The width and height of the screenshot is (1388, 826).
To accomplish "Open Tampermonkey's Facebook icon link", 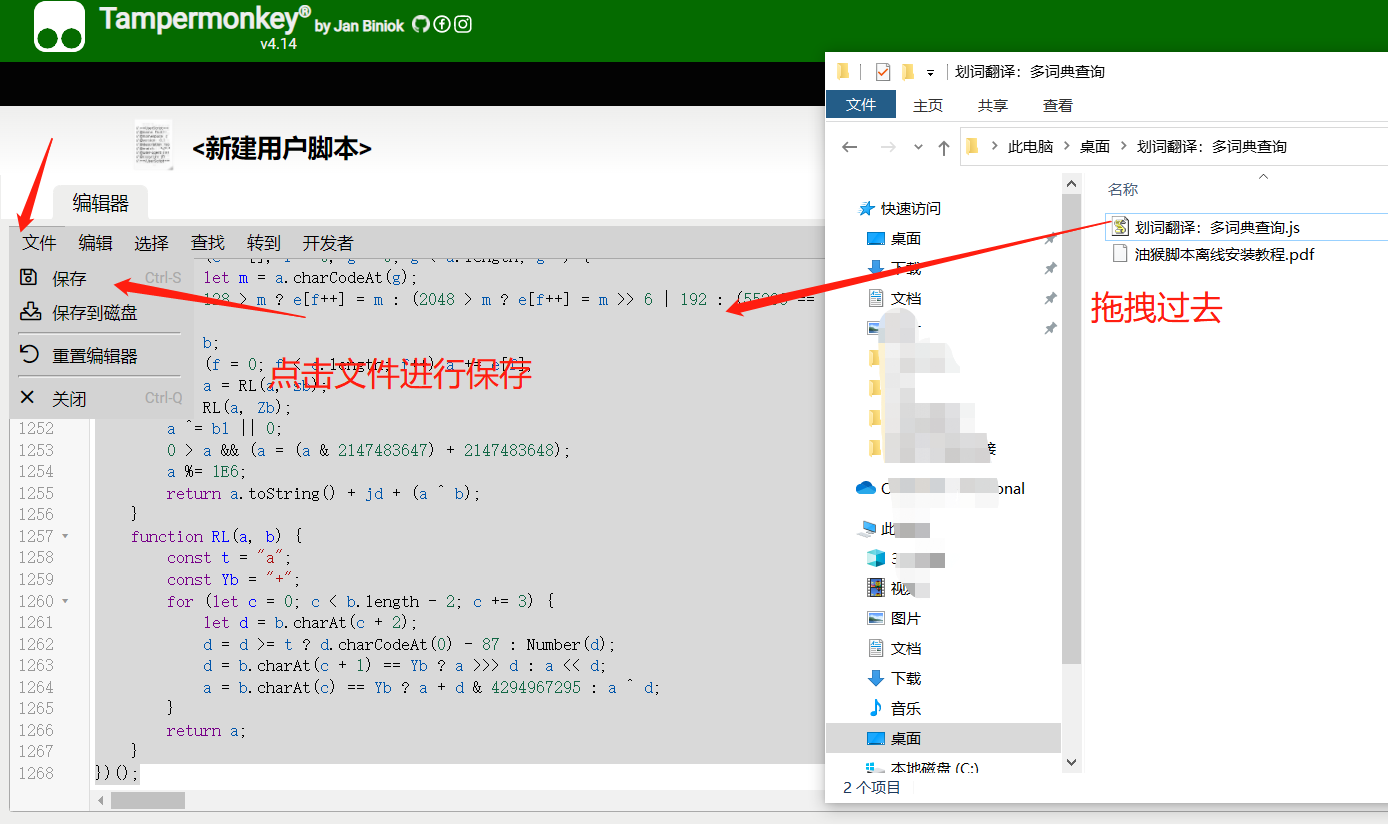I will click(441, 25).
